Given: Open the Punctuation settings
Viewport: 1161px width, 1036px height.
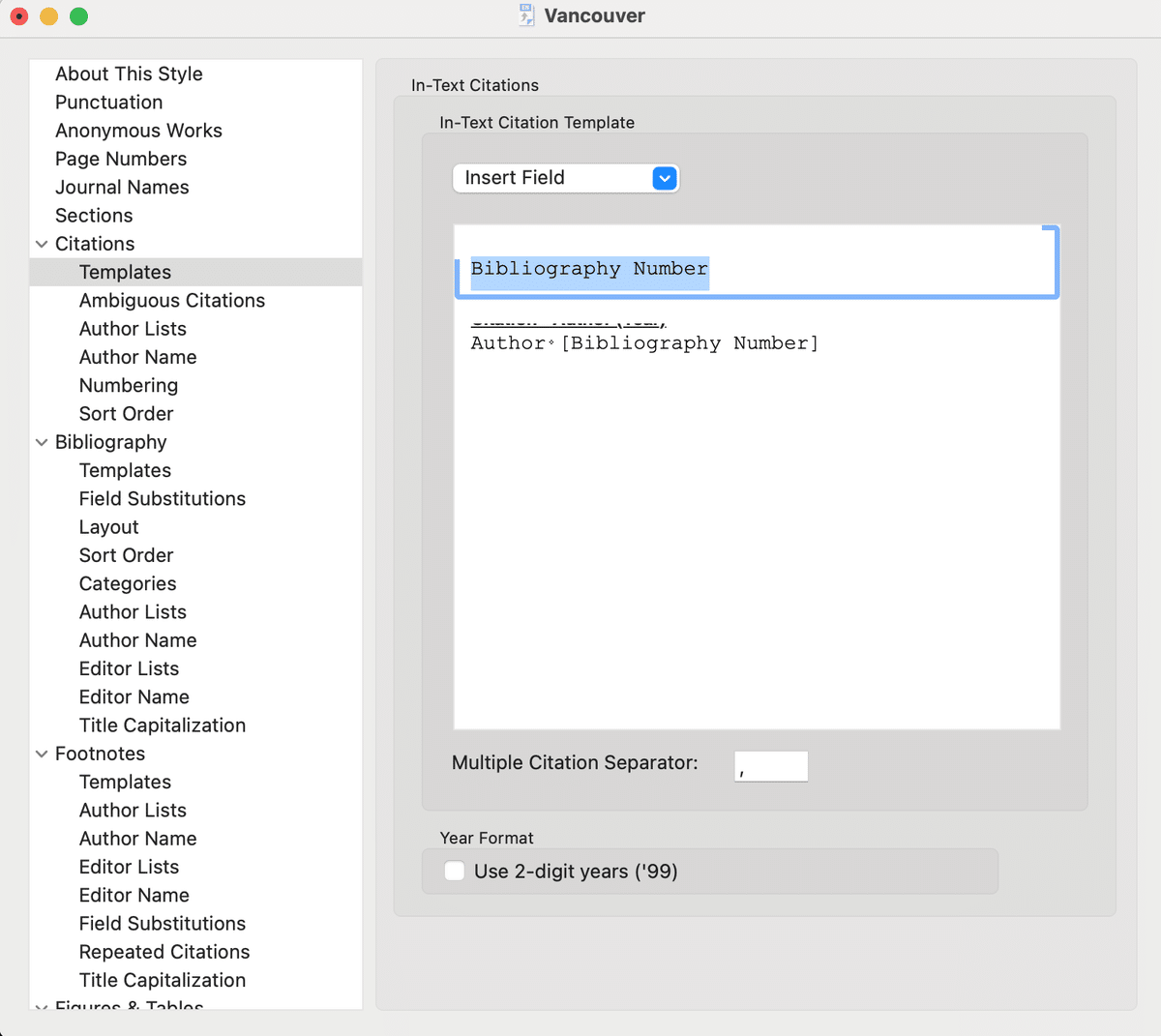Looking at the screenshot, I should tap(109, 102).
